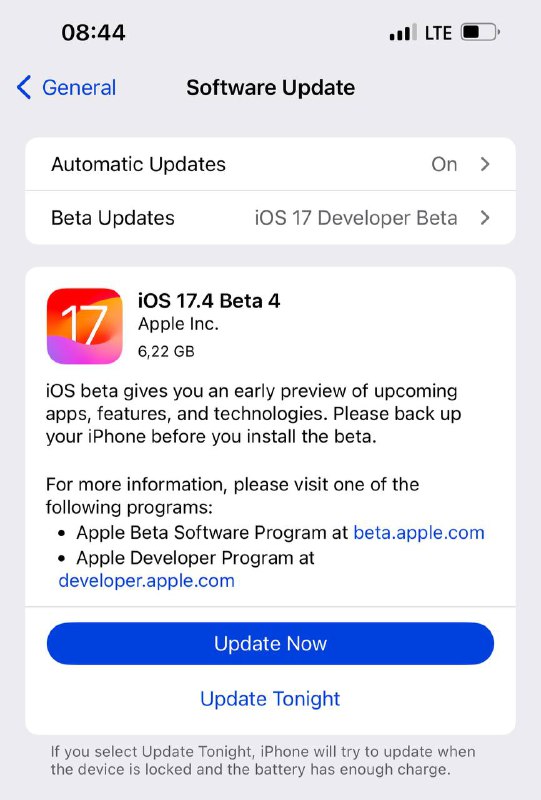
Task: Tap the iOS 17 app icon
Action: (85, 326)
